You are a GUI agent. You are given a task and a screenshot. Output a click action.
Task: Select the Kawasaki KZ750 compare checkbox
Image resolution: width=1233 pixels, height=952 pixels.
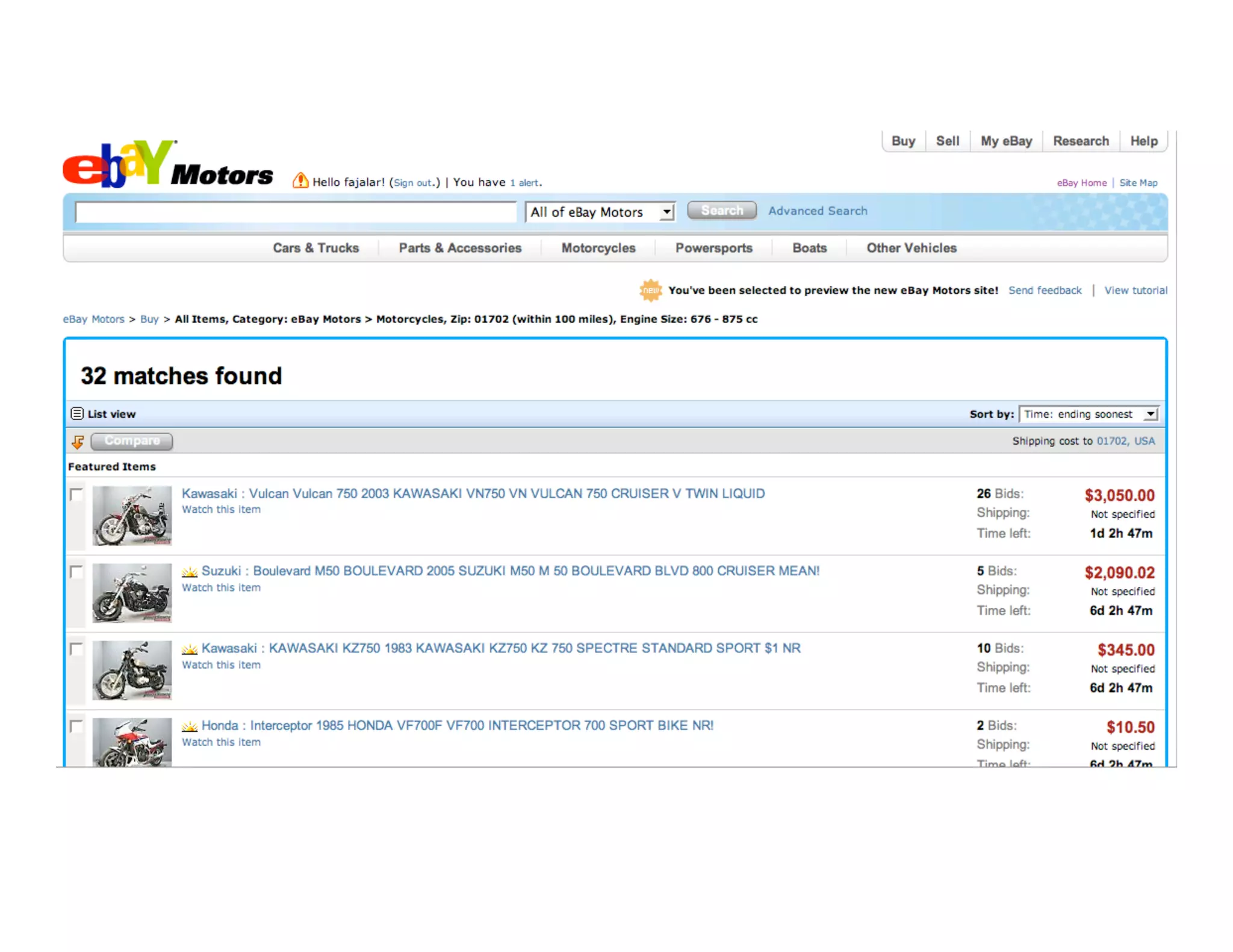76,649
